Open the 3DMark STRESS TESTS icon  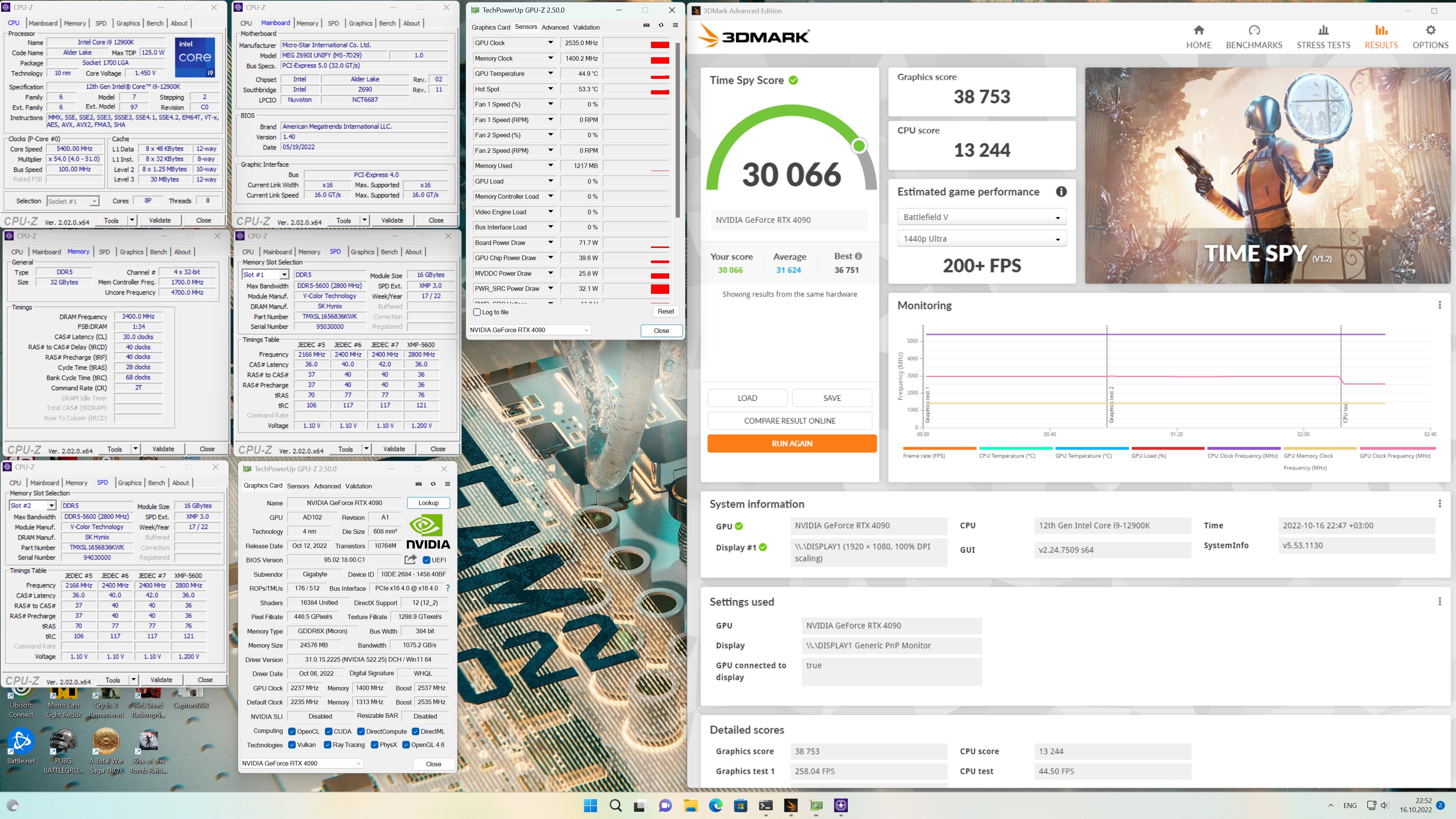1323,30
